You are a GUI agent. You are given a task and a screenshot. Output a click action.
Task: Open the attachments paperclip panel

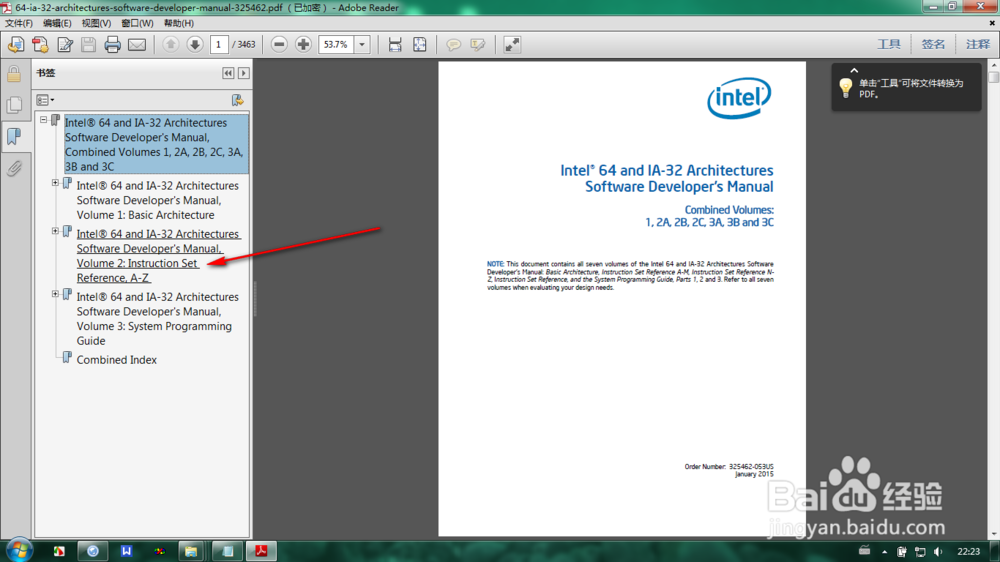pos(14,168)
